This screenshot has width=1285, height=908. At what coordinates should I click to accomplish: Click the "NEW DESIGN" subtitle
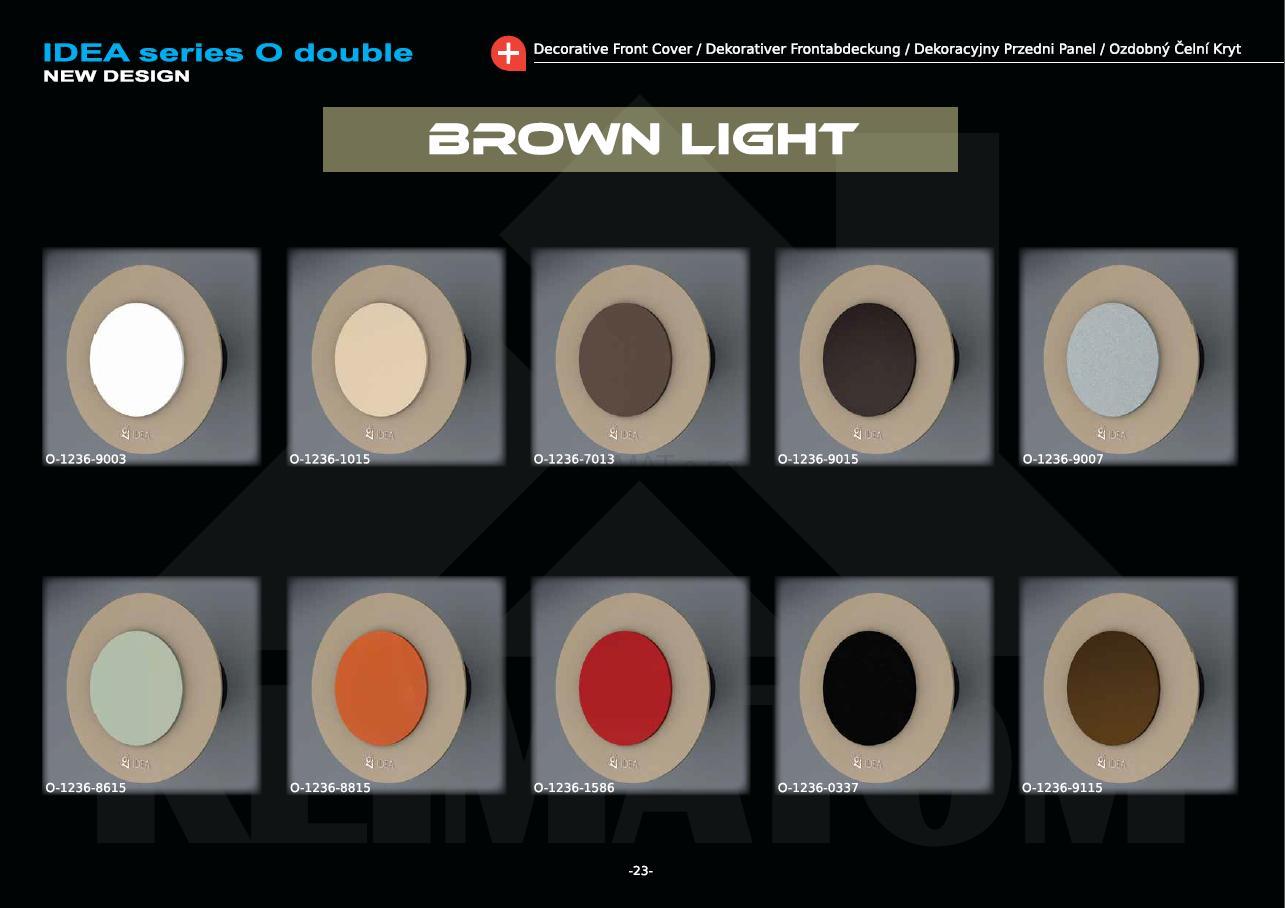click(x=116, y=76)
